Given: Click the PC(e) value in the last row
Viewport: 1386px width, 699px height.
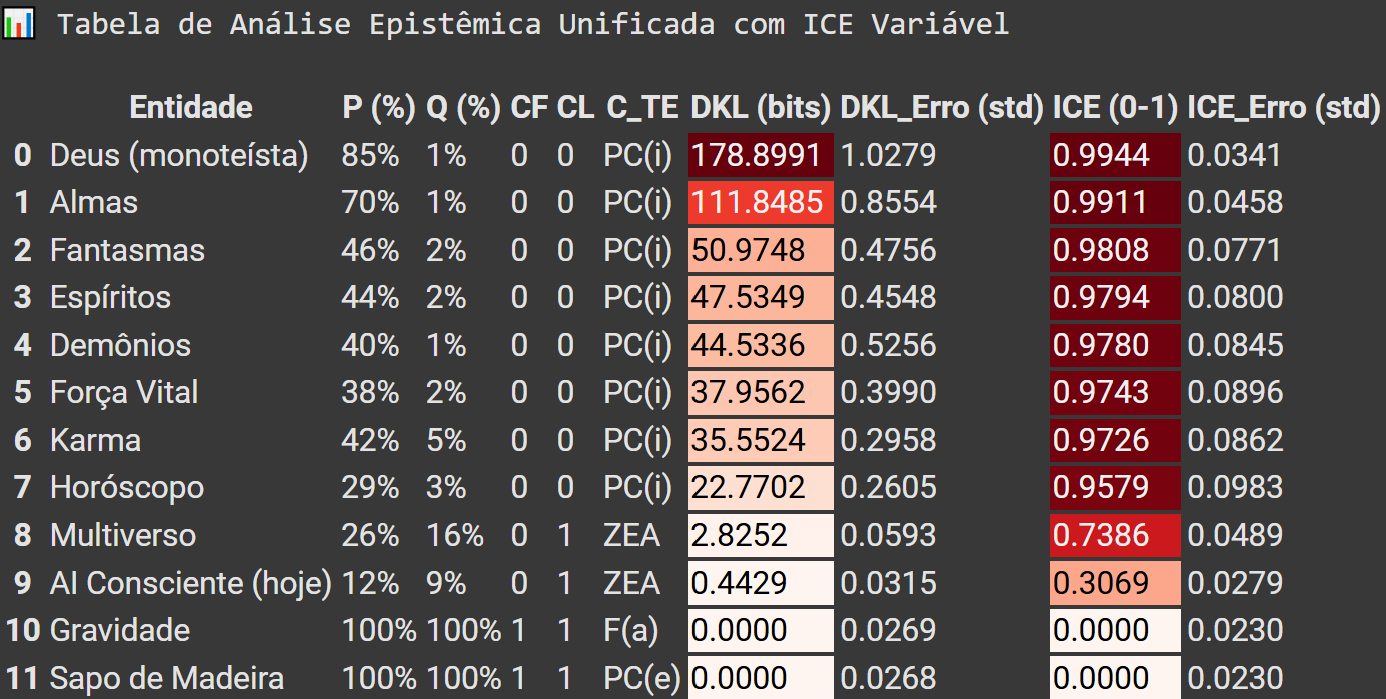Looking at the screenshot, I should click(641, 678).
